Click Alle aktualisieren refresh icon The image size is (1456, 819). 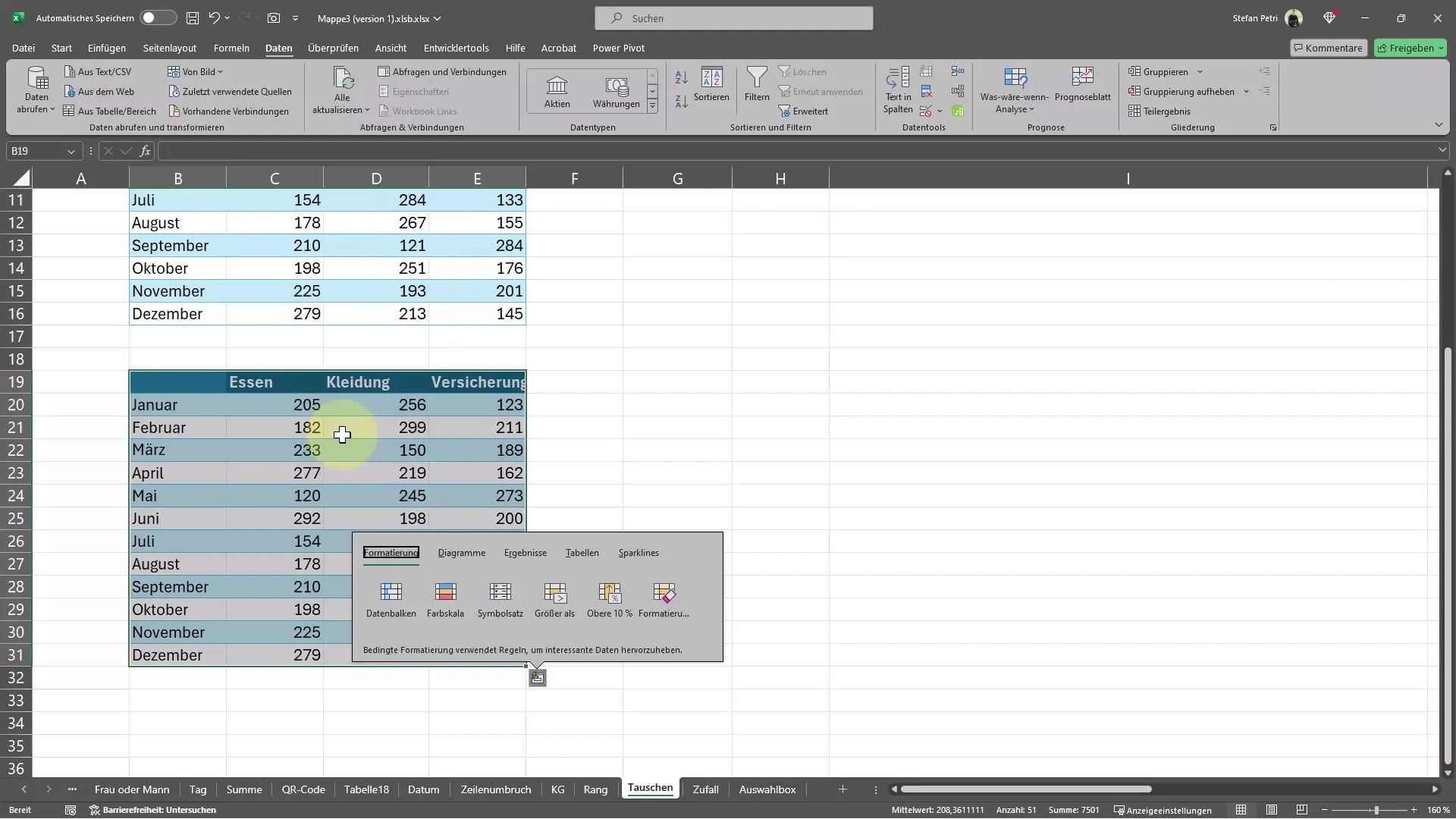(343, 78)
